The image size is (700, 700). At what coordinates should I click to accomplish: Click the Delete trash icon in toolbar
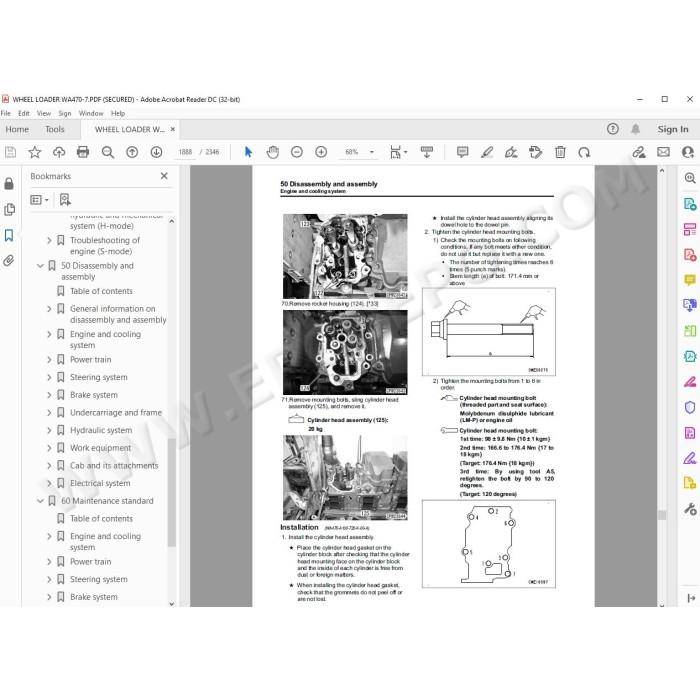tap(560, 152)
